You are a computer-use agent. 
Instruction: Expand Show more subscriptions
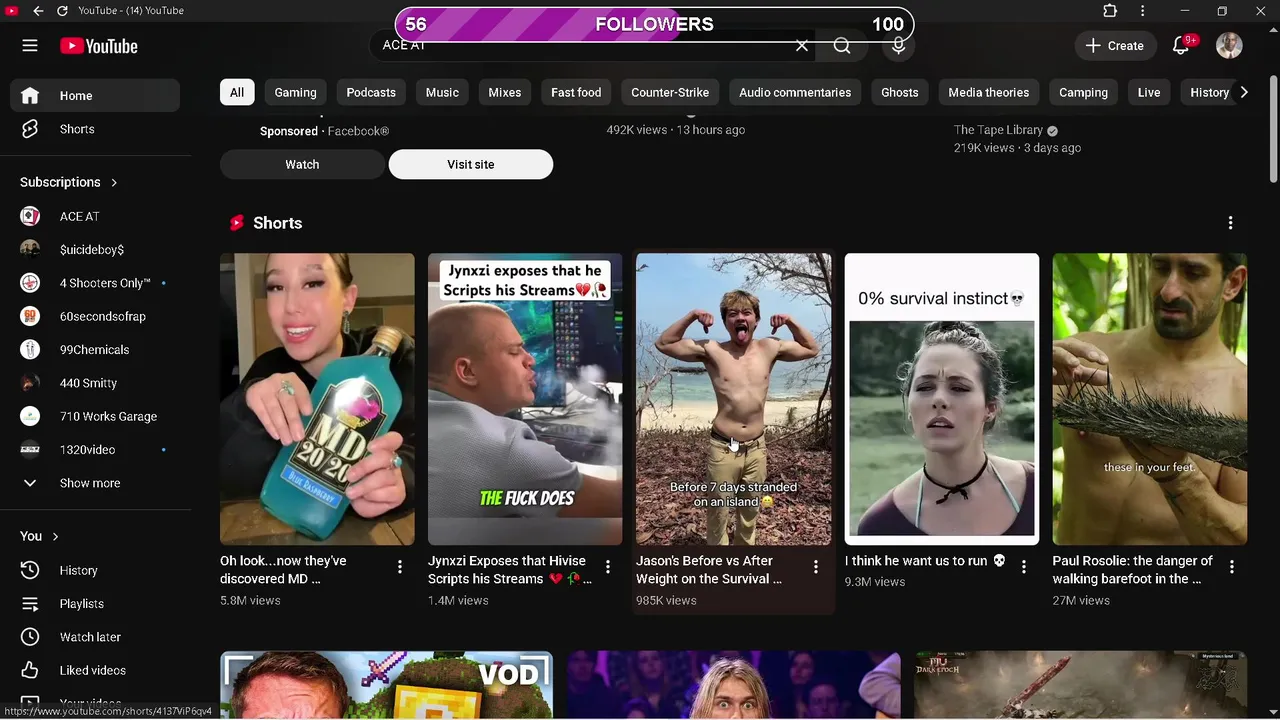click(95, 483)
